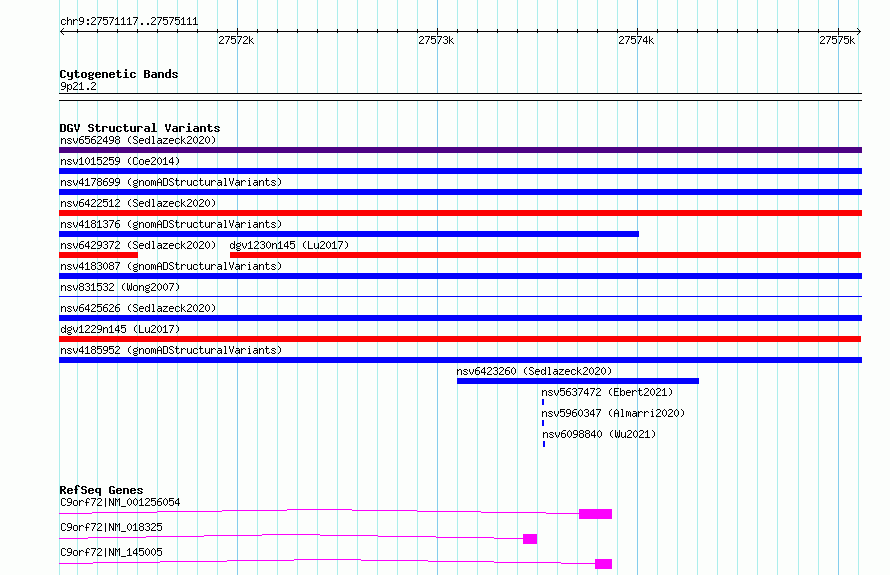
Task: Click the 27574k ruler tick label
Action: pyautogui.click(x=636, y=40)
